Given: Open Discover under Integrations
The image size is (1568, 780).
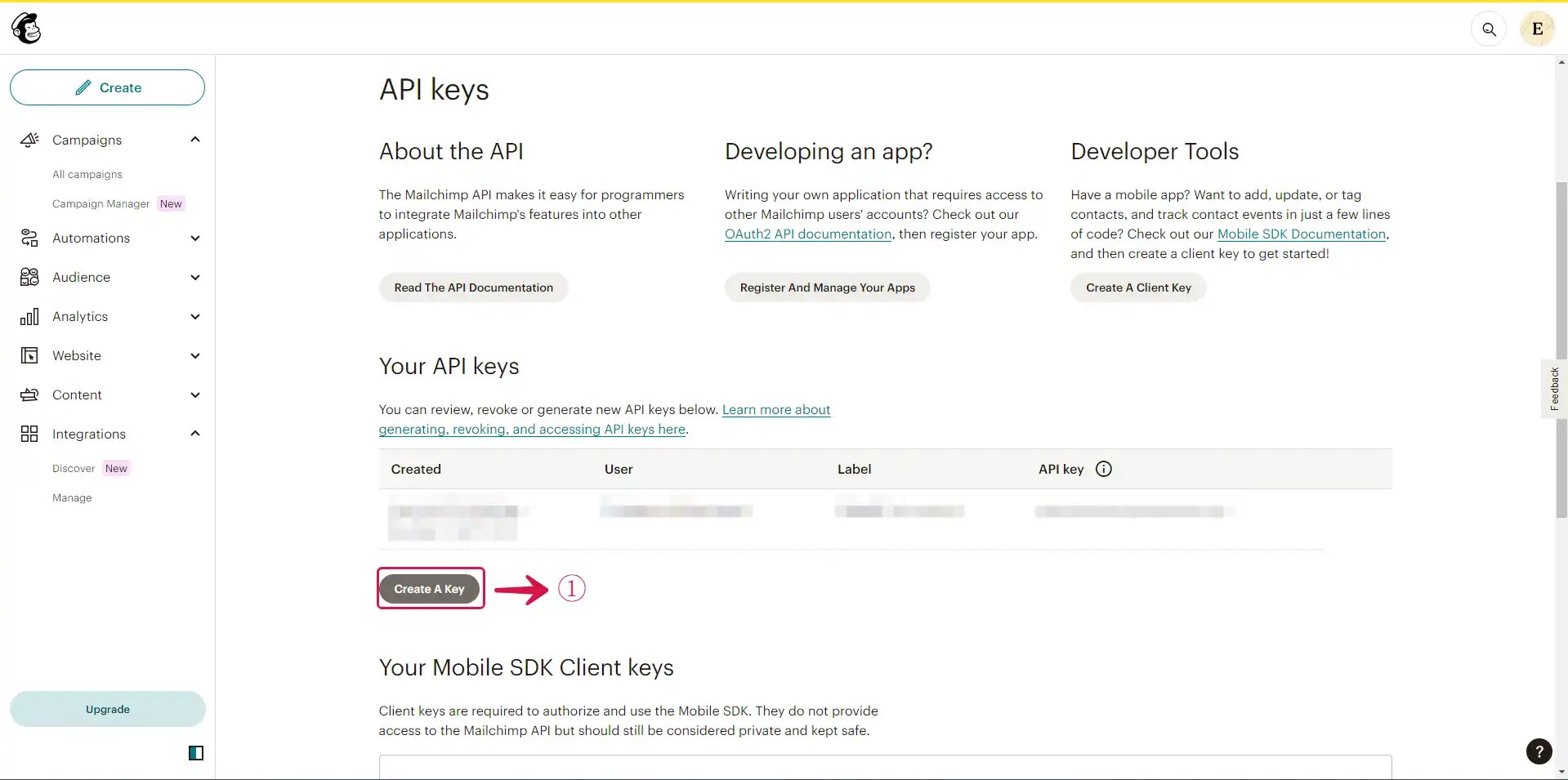Looking at the screenshot, I should point(74,468).
